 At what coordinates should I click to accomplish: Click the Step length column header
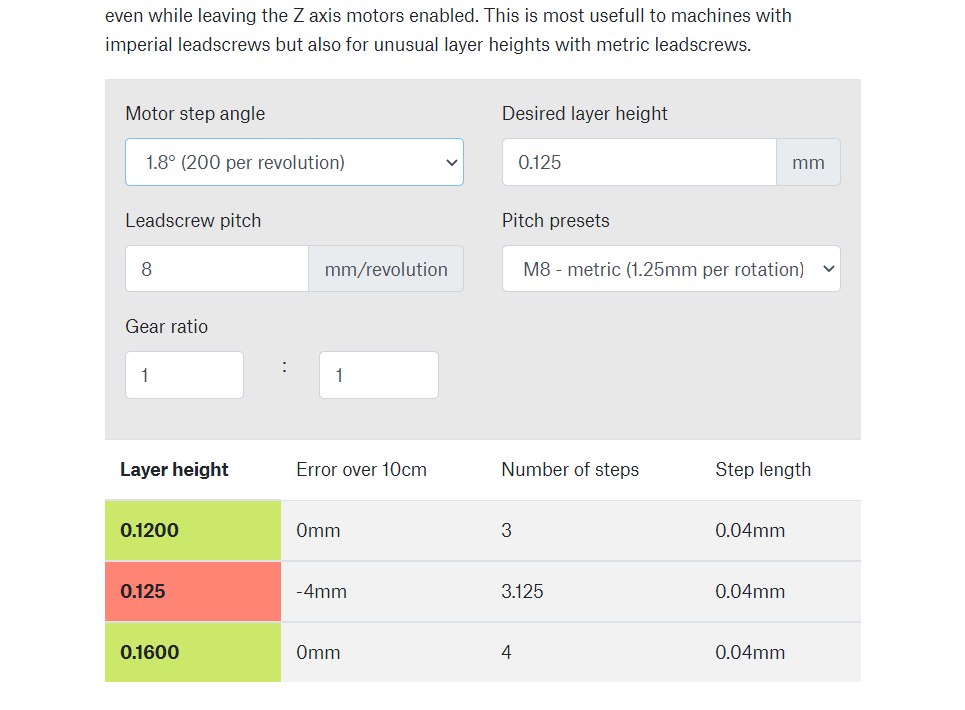763,469
